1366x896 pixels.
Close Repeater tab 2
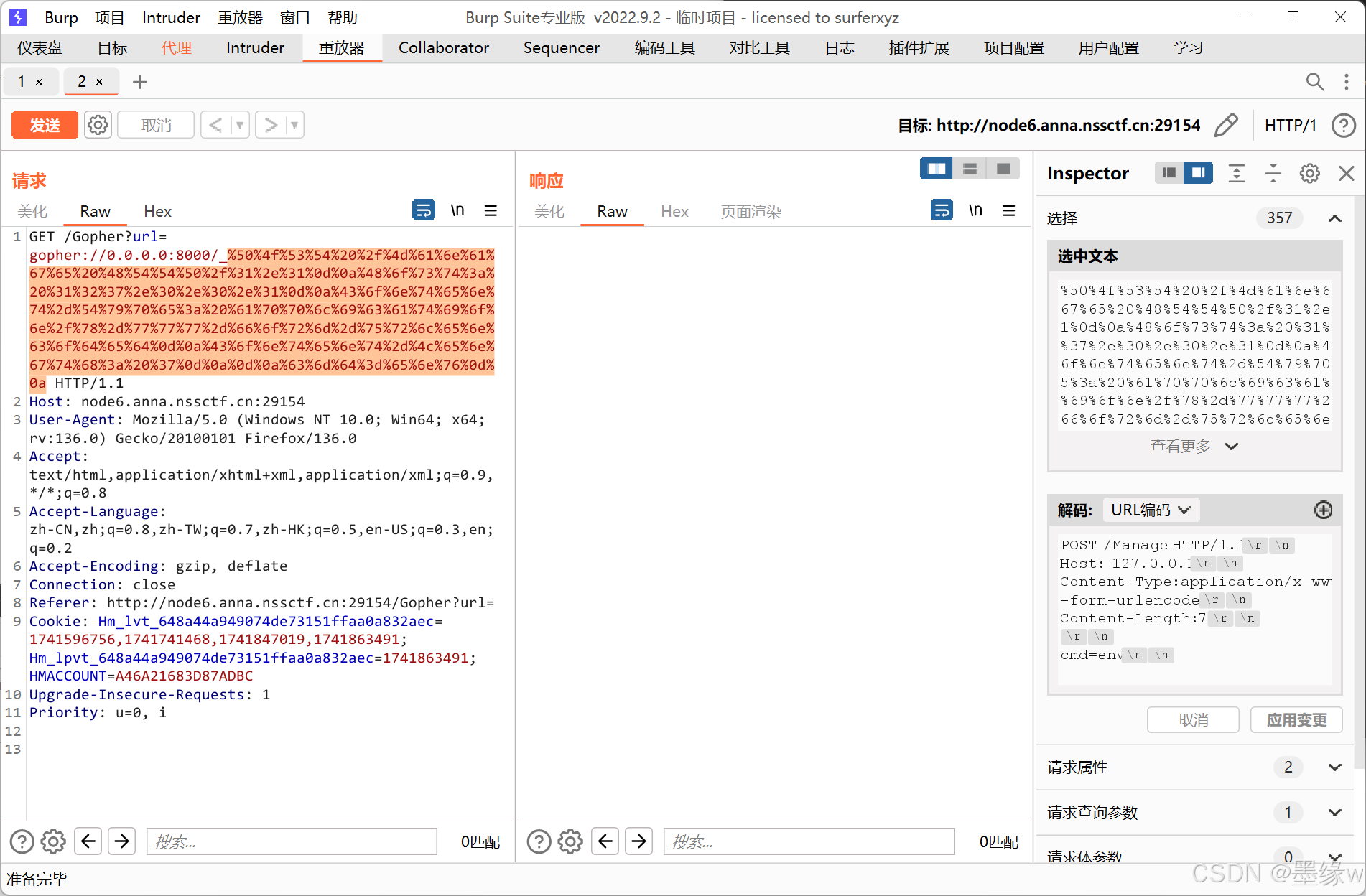coord(99,82)
